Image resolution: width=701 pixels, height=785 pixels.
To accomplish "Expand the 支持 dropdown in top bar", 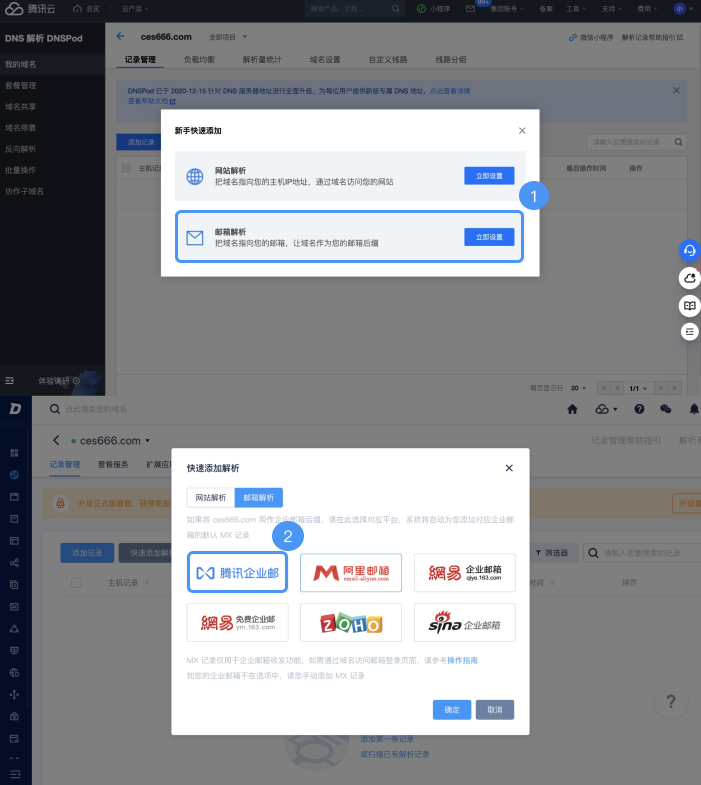I will click(x=611, y=9).
